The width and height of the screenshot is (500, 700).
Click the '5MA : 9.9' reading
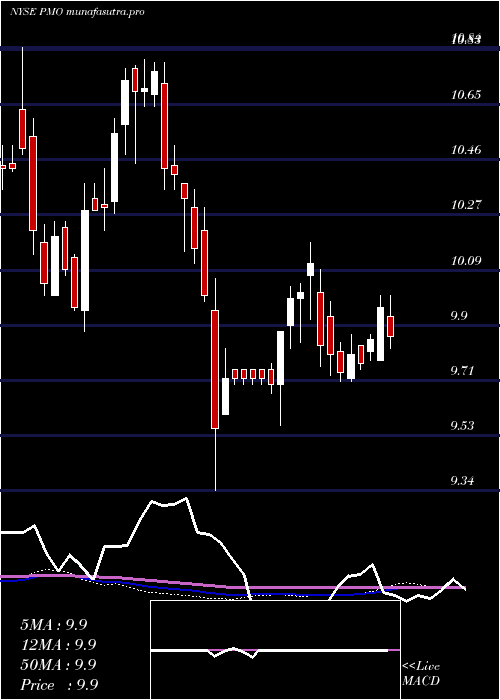(54, 625)
